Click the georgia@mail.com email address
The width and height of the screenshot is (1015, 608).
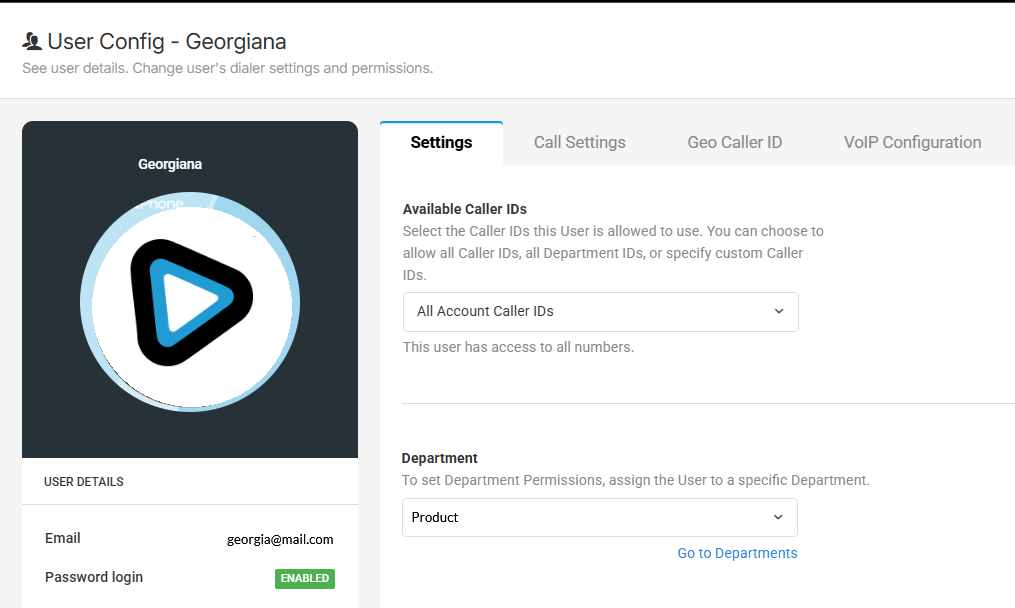tap(280, 539)
